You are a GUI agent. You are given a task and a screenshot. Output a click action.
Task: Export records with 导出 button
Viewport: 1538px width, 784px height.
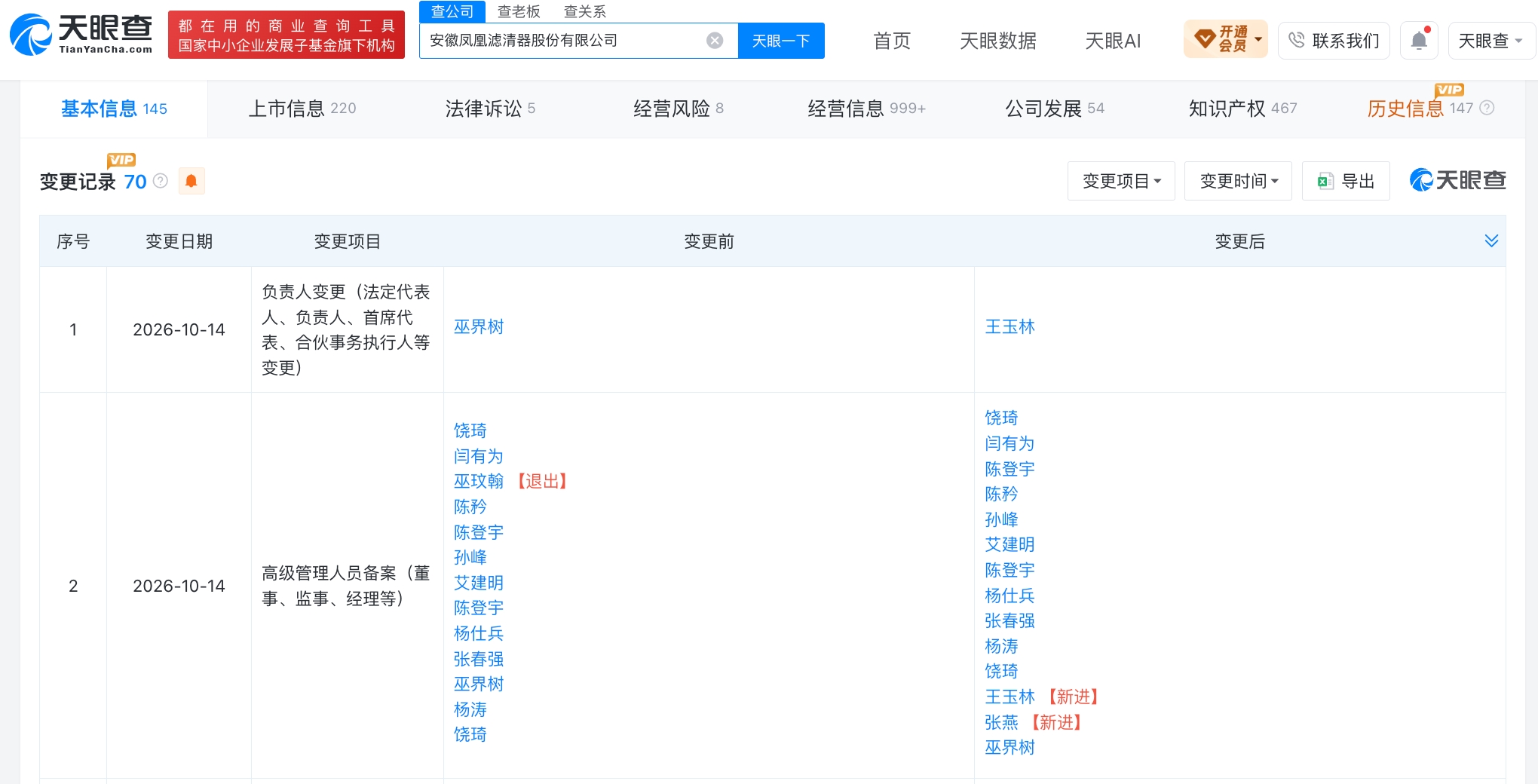(1346, 181)
